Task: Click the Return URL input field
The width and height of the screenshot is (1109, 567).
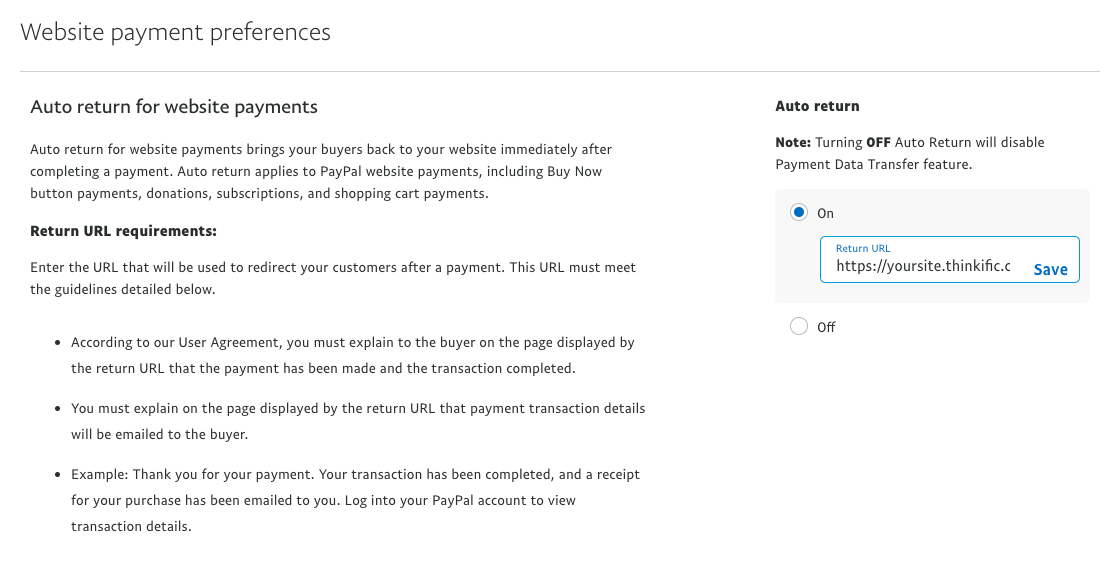Action: [949, 259]
